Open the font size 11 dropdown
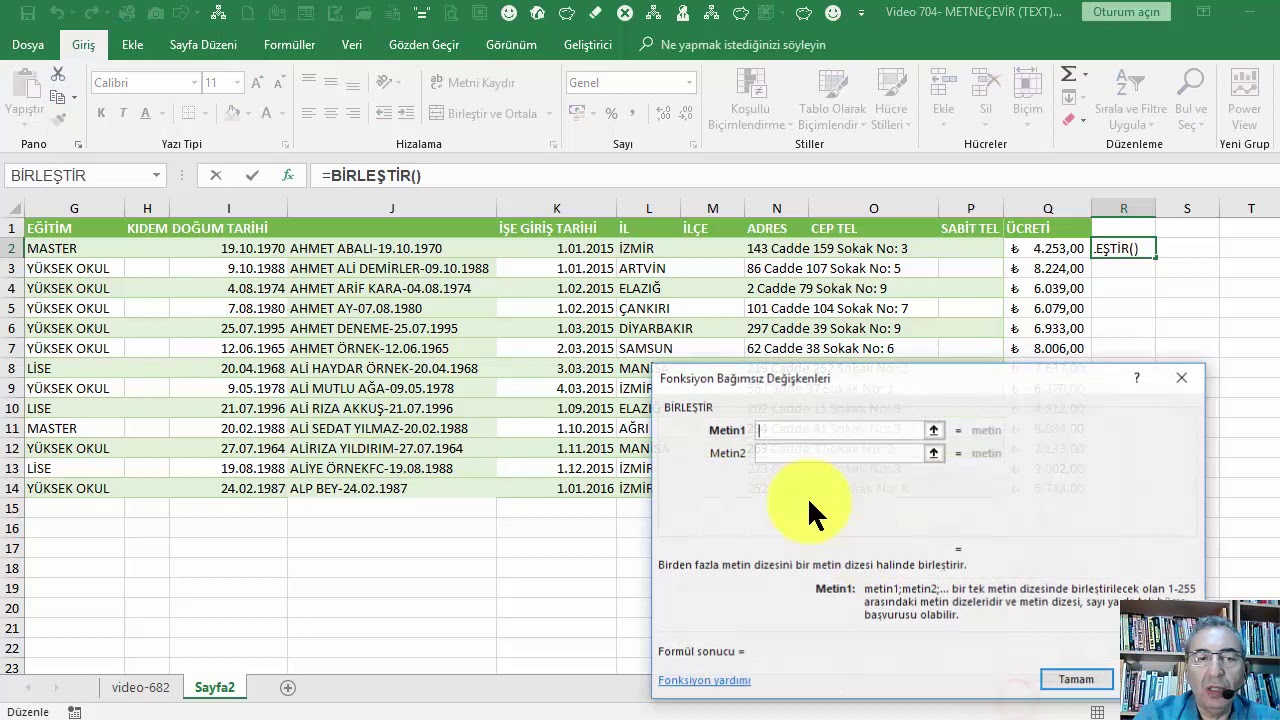The height and width of the screenshot is (720, 1280). (x=237, y=83)
